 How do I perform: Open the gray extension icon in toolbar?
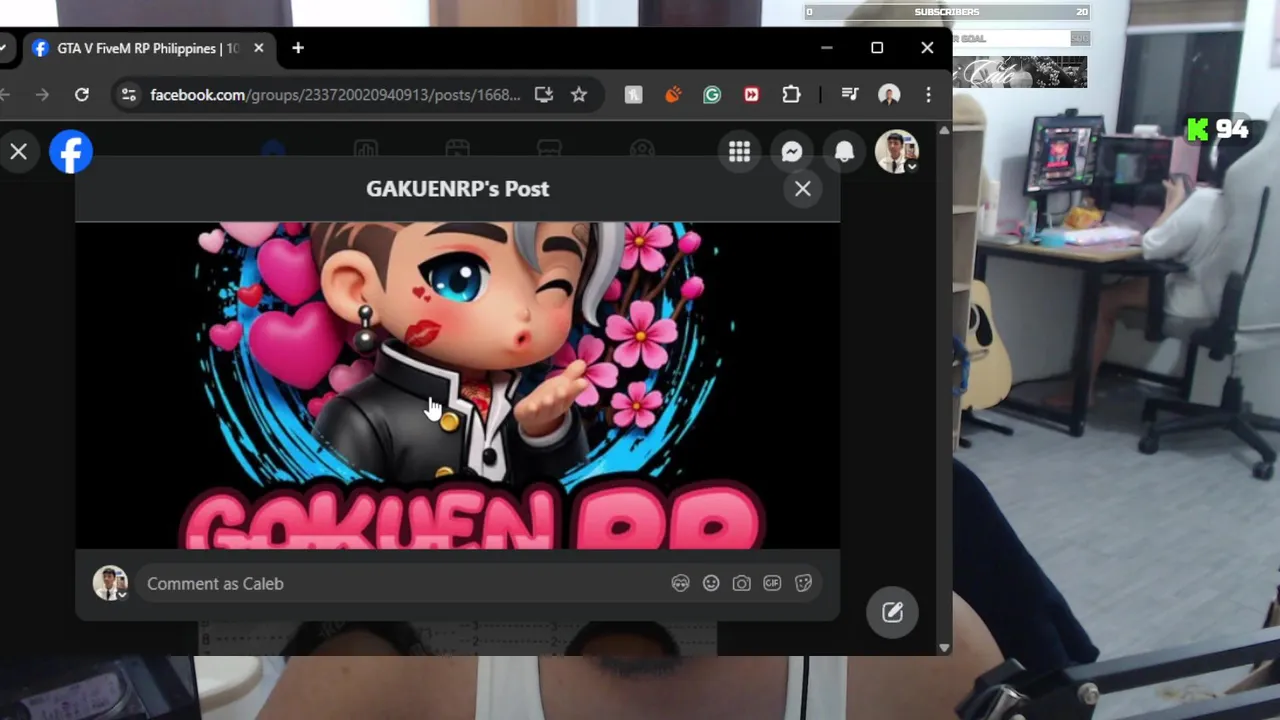click(x=633, y=94)
